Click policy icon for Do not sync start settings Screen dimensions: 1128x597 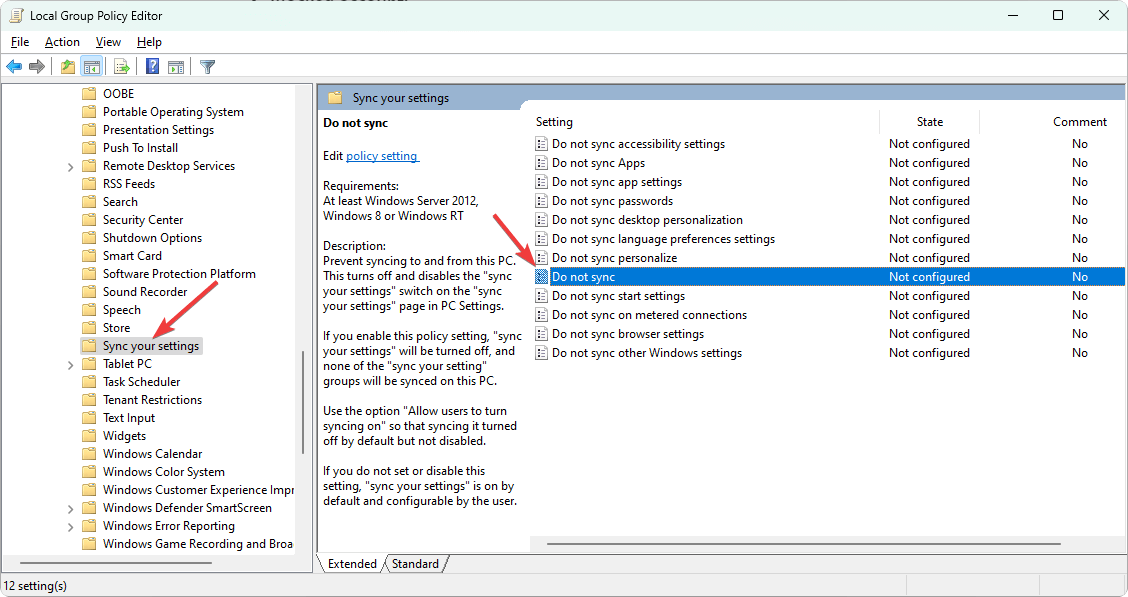tap(542, 296)
